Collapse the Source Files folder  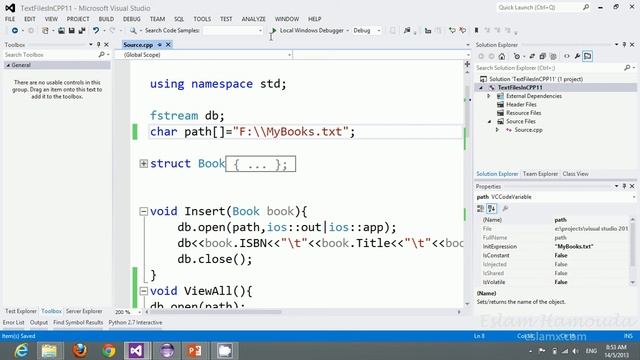pos(489,122)
